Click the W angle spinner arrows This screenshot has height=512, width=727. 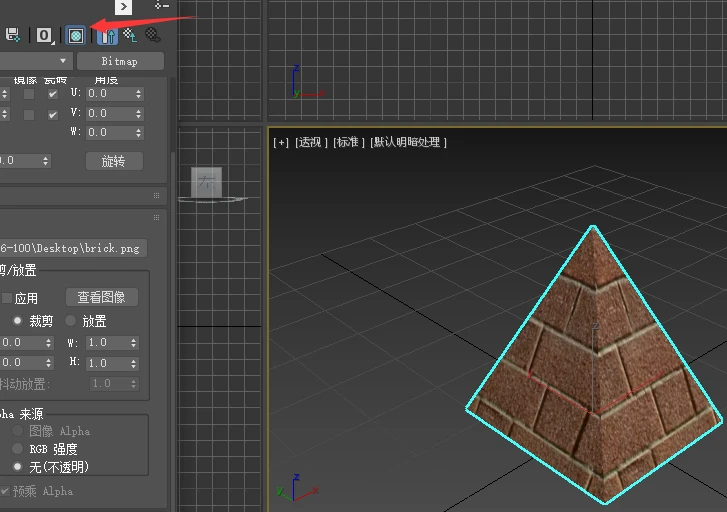tap(139, 133)
